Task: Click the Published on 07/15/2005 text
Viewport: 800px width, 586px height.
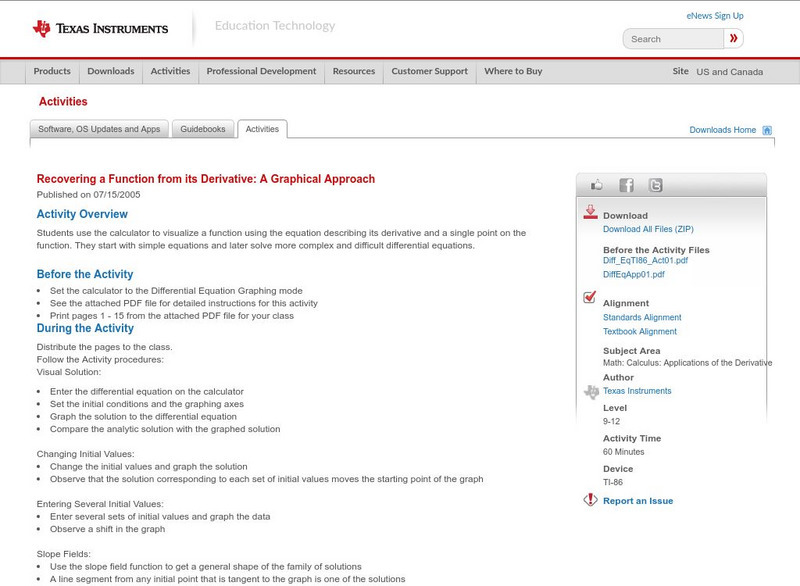Action: pyautogui.click(x=88, y=195)
